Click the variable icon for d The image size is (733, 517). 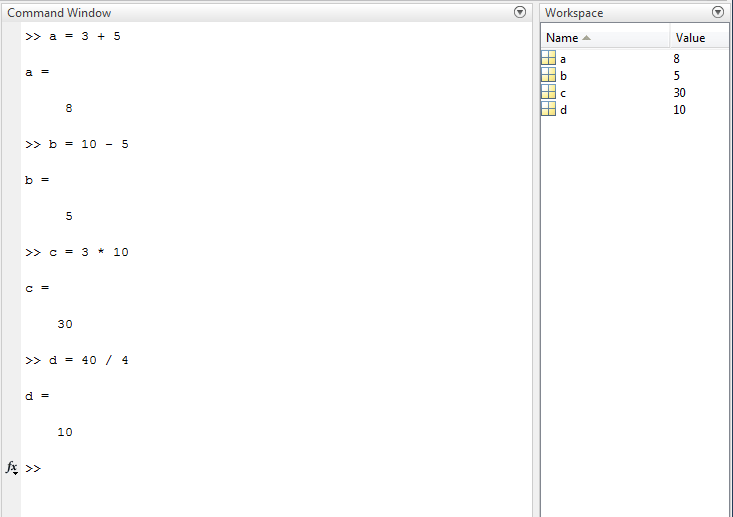pyautogui.click(x=548, y=109)
